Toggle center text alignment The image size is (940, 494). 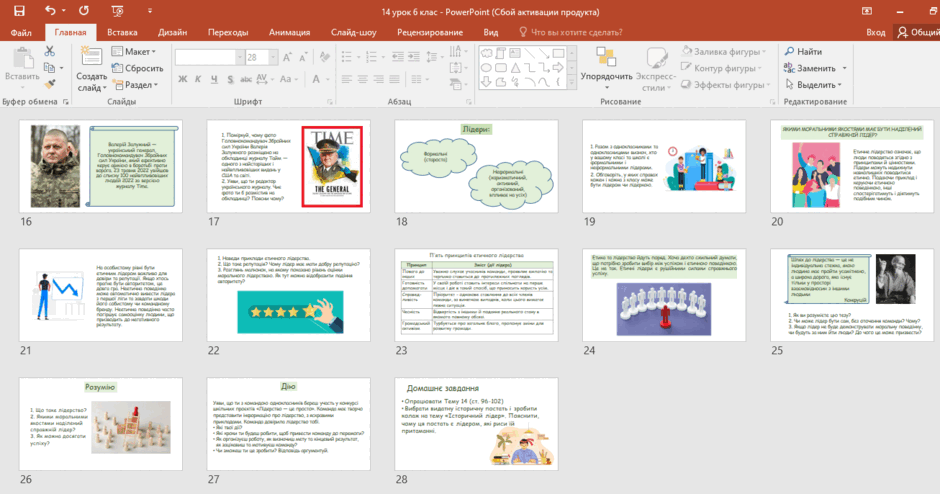pyautogui.click(x=363, y=79)
